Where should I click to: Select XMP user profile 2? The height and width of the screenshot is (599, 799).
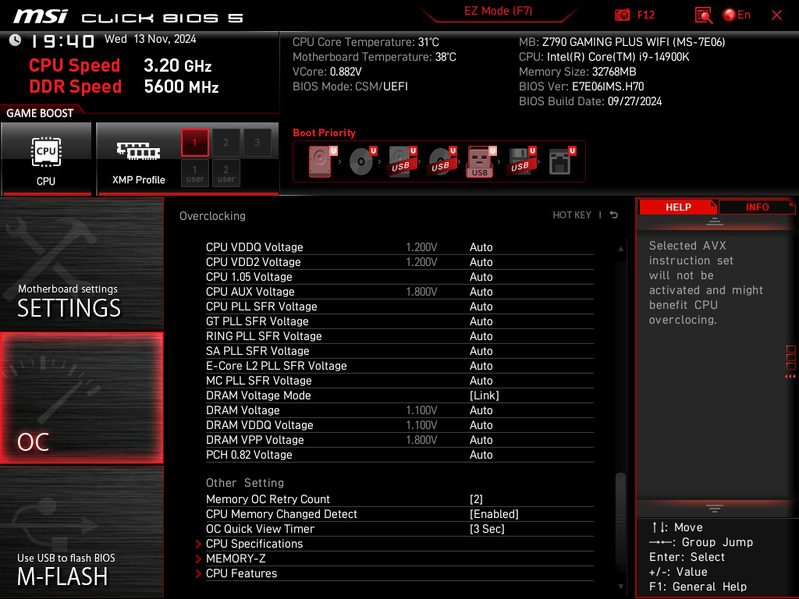(x=226, y=173)
